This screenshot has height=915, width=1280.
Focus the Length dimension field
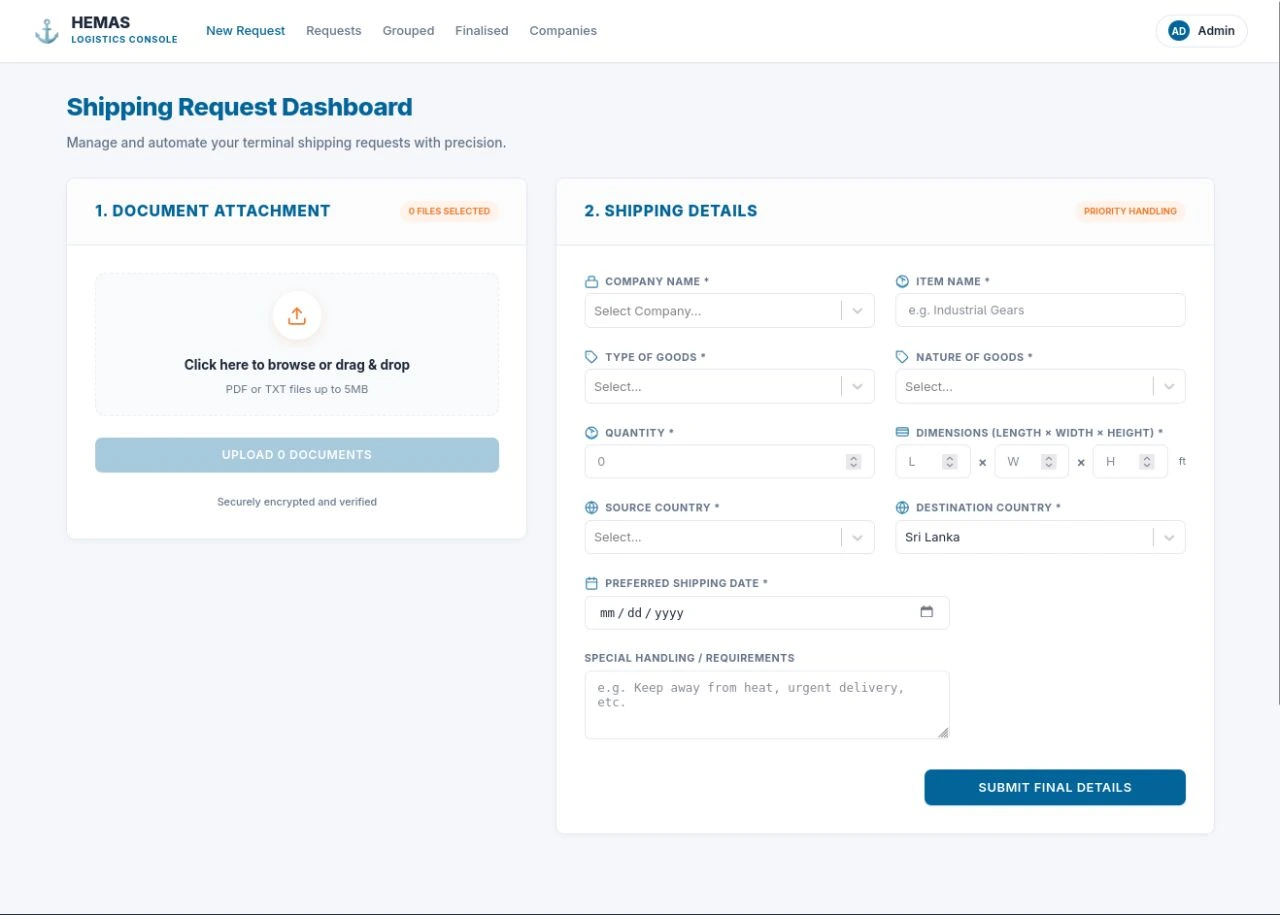click(x=933, y=462)
